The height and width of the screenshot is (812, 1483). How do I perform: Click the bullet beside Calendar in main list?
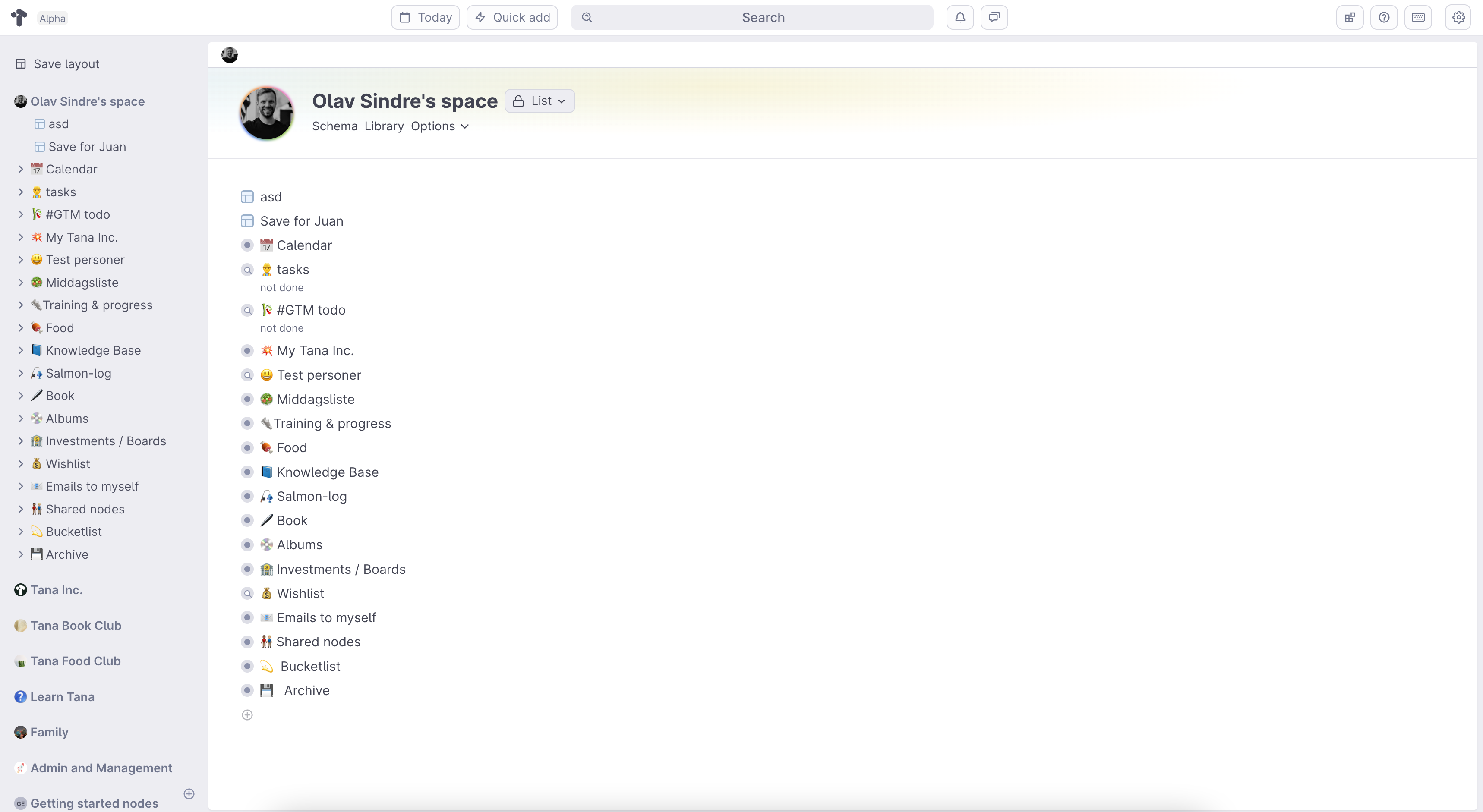point(247,245)
